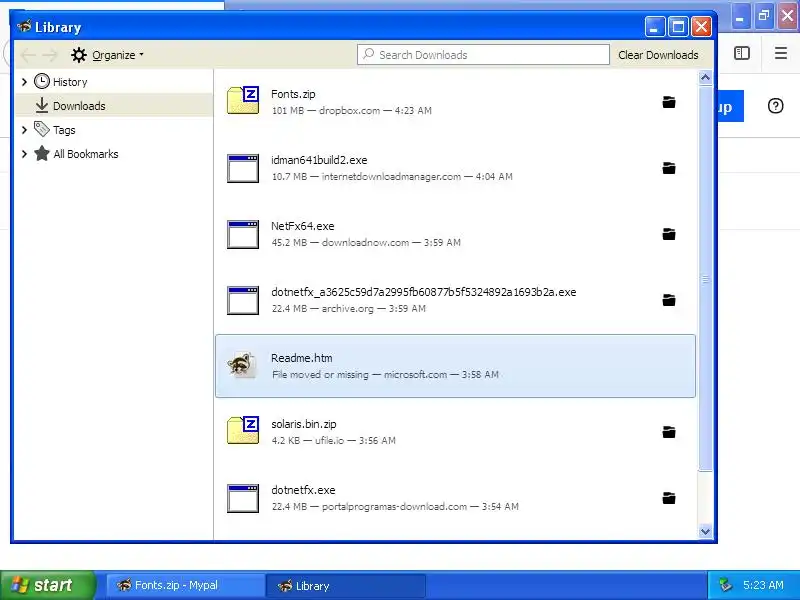The height and width of the screenshot is (600, 800).
Task: Select Tags label in the sidebar
Action: [x=64, y=130]
